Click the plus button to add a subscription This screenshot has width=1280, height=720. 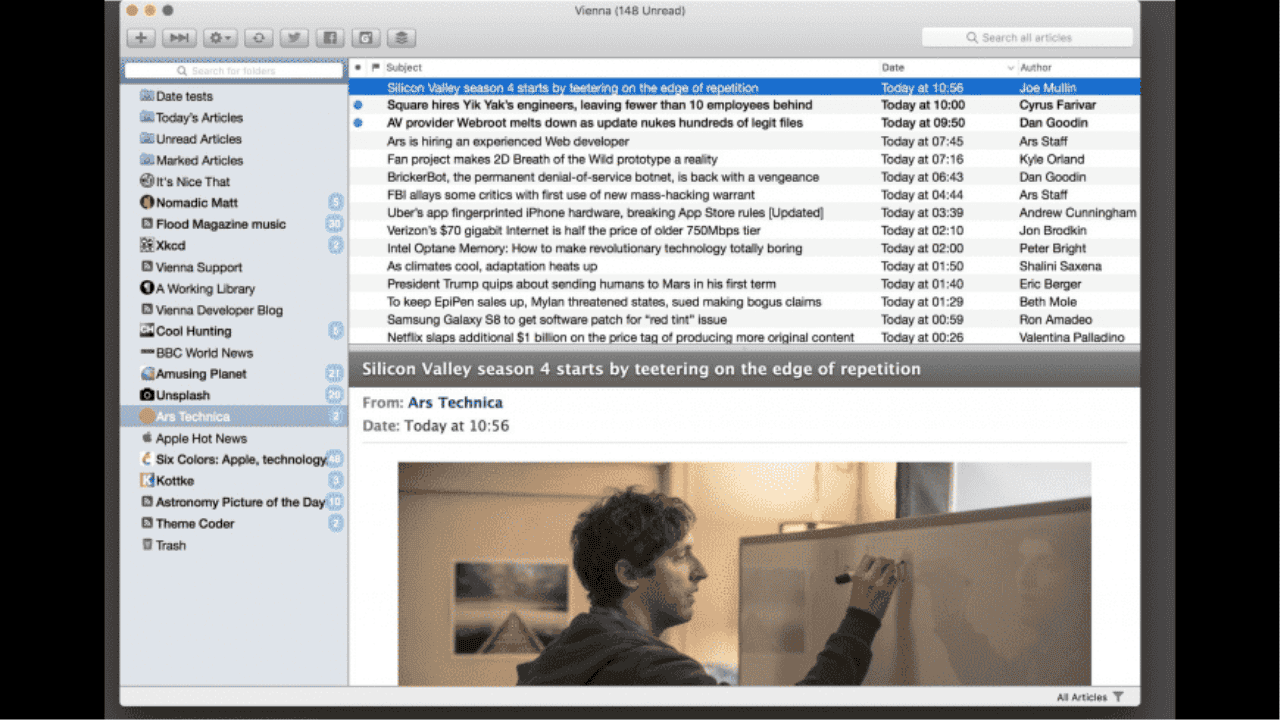tap(141, 38)
